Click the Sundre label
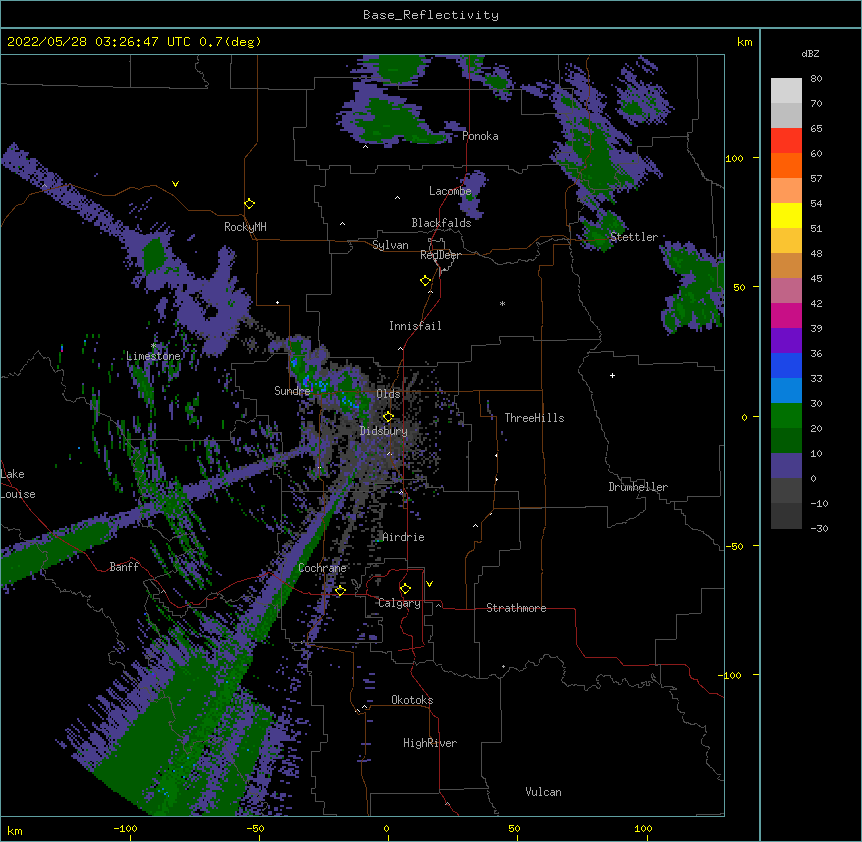Screen dimensions: 862x842 click(x=292, y=391)
